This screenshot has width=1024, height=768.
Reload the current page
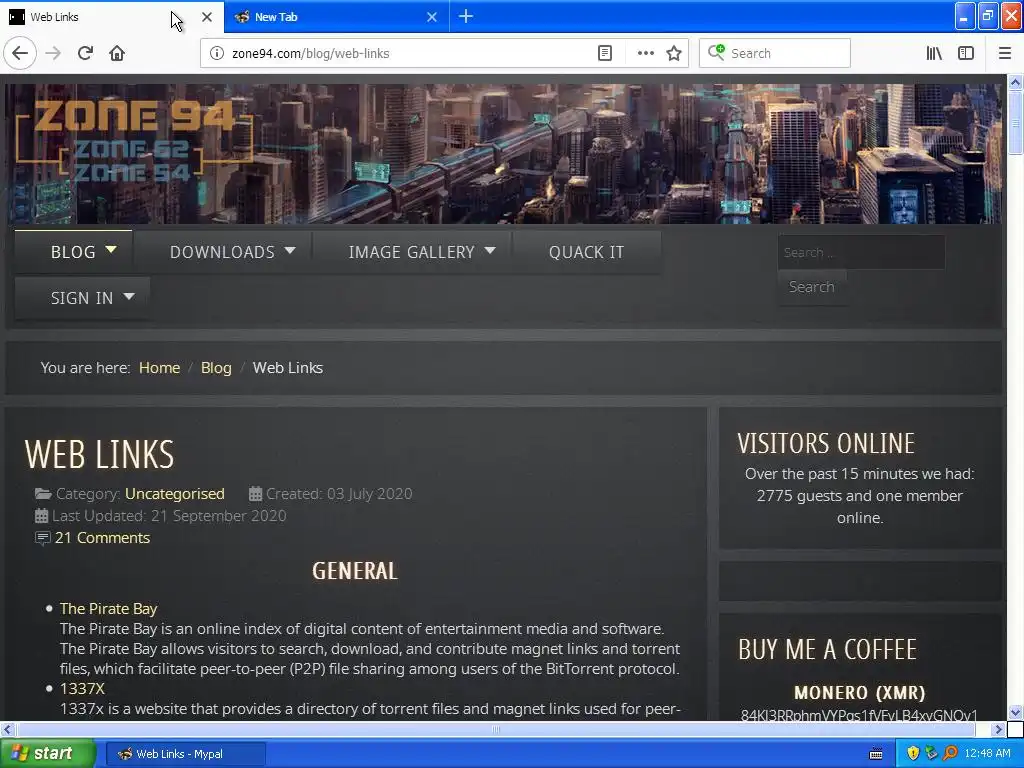point(85,53)
